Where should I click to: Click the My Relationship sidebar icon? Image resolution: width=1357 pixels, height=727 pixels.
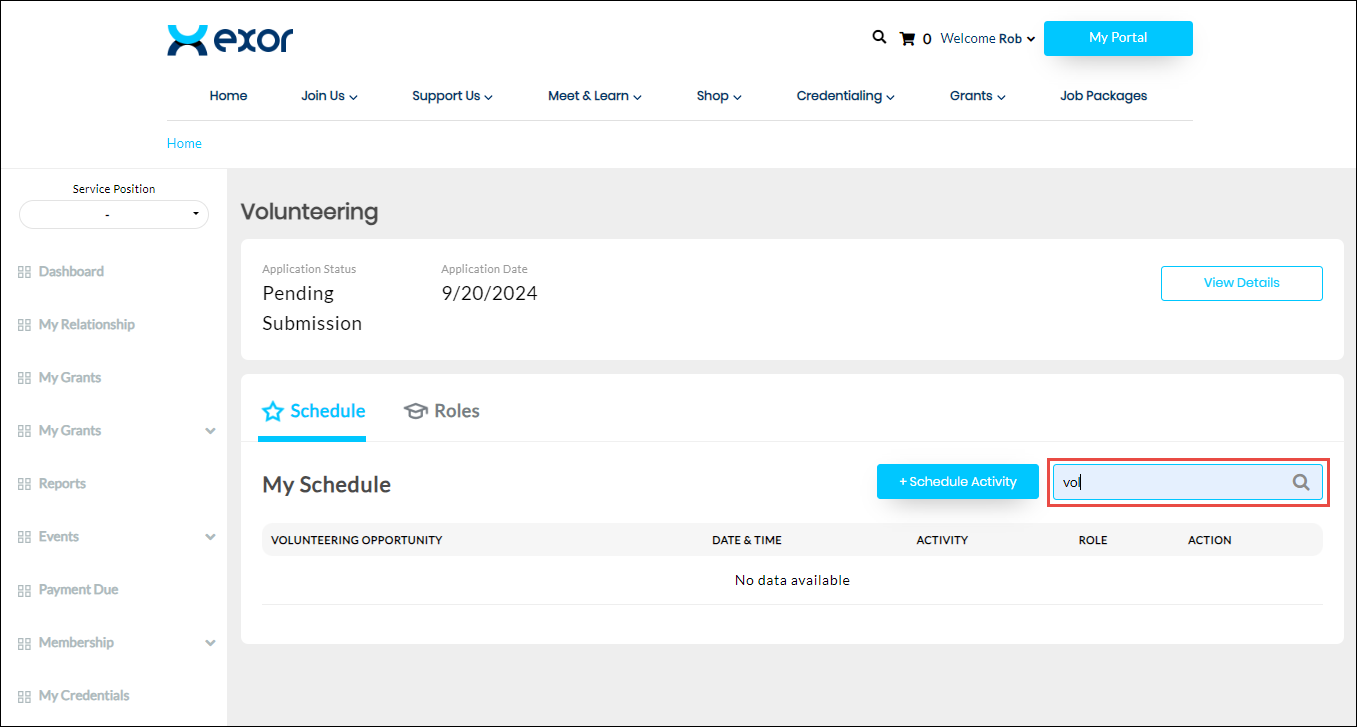pyautogui.click(x=24, y=325)
